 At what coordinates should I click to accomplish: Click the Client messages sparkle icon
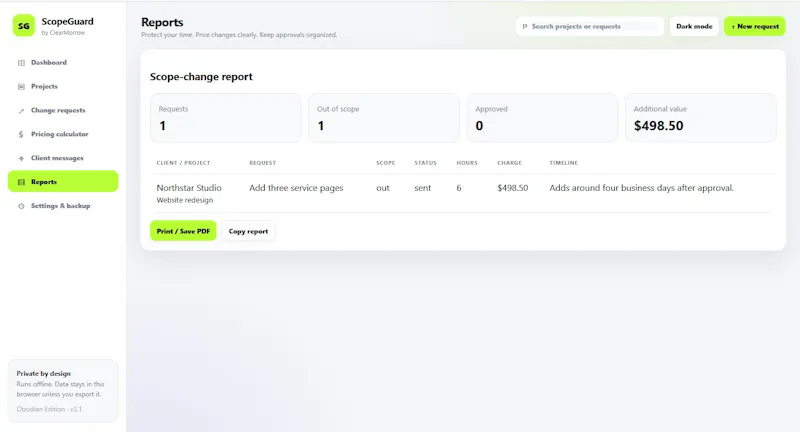coord(21,158)
